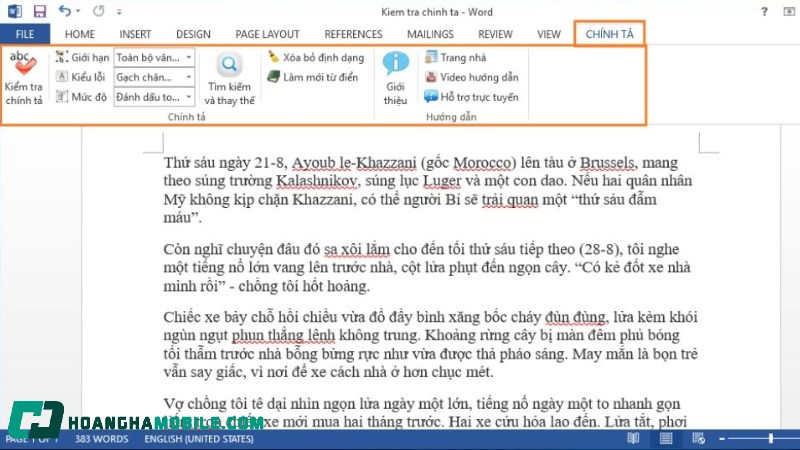The height and width of the screenshot is (450, 800).
Task: Click the Save icon in quick access toolbar
Action: pos(39,11)
